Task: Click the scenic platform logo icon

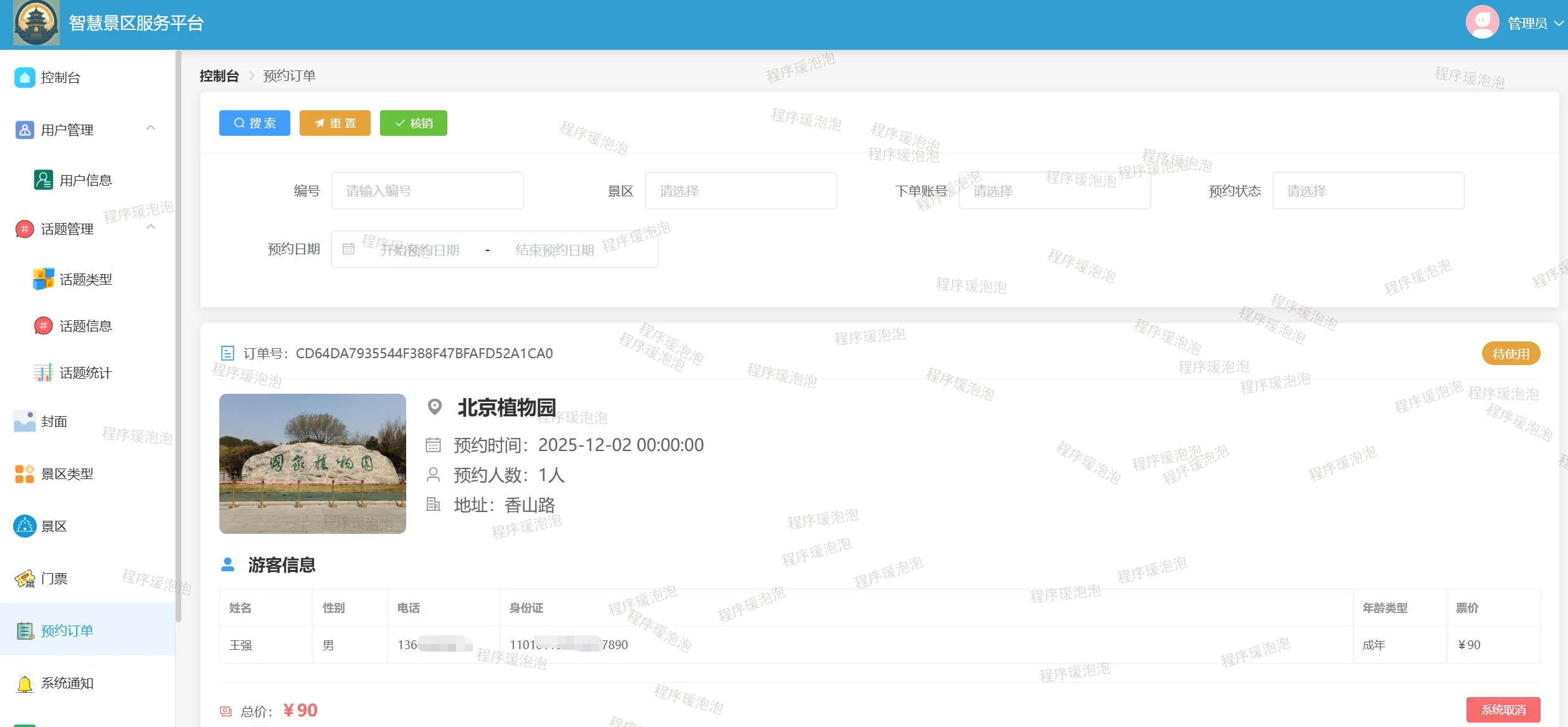Action: pyautogui.click(x=36, y=23)
